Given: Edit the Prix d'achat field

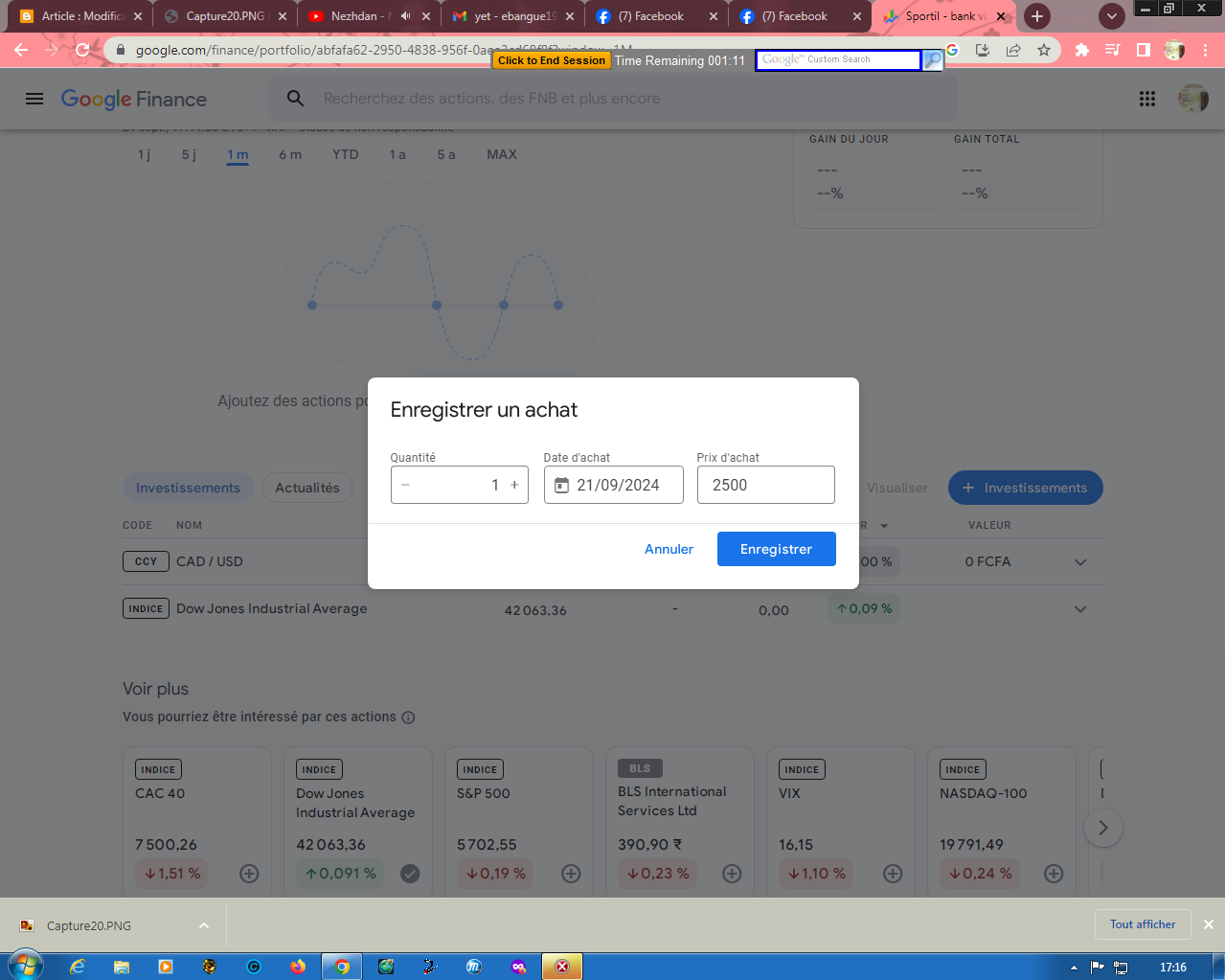Looking at the screenshot, I should (x=766, y=485).
